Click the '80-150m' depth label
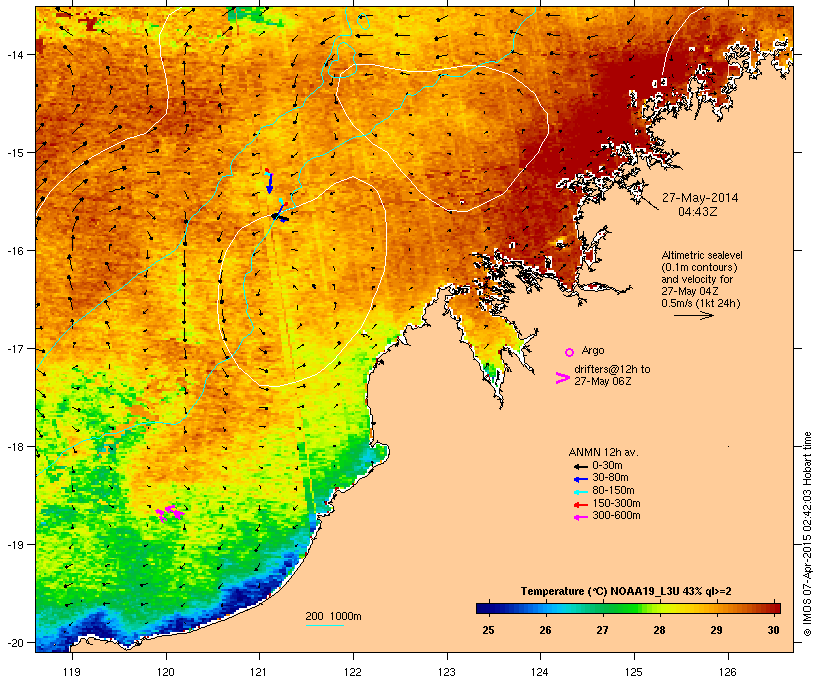Image resolution: width=820 pixels, height=680 pixels. (613, 491)
